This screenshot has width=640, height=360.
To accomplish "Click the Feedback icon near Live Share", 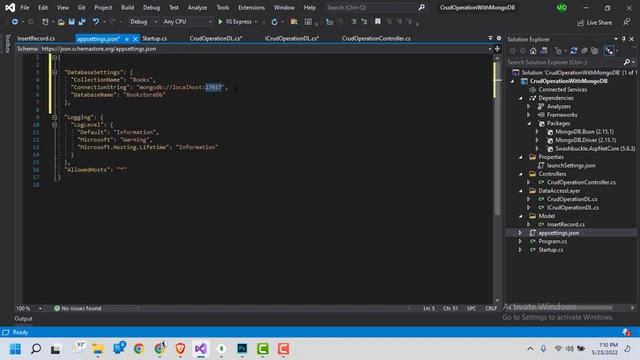I will coord(627,22).
